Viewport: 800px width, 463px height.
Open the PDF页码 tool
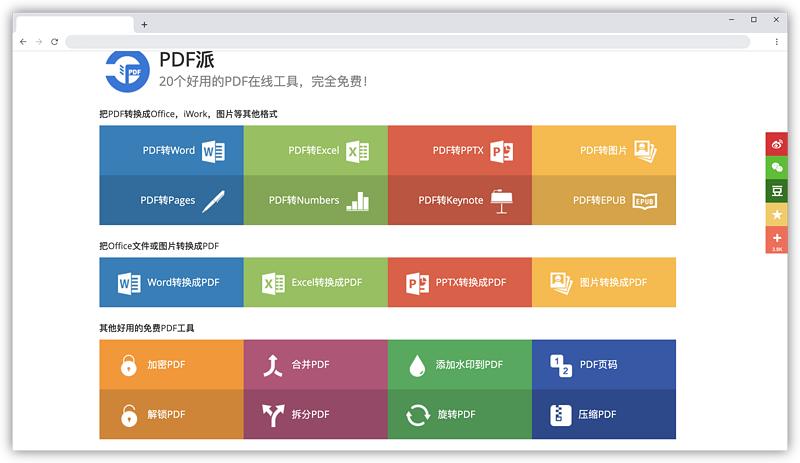click(604, 364)
